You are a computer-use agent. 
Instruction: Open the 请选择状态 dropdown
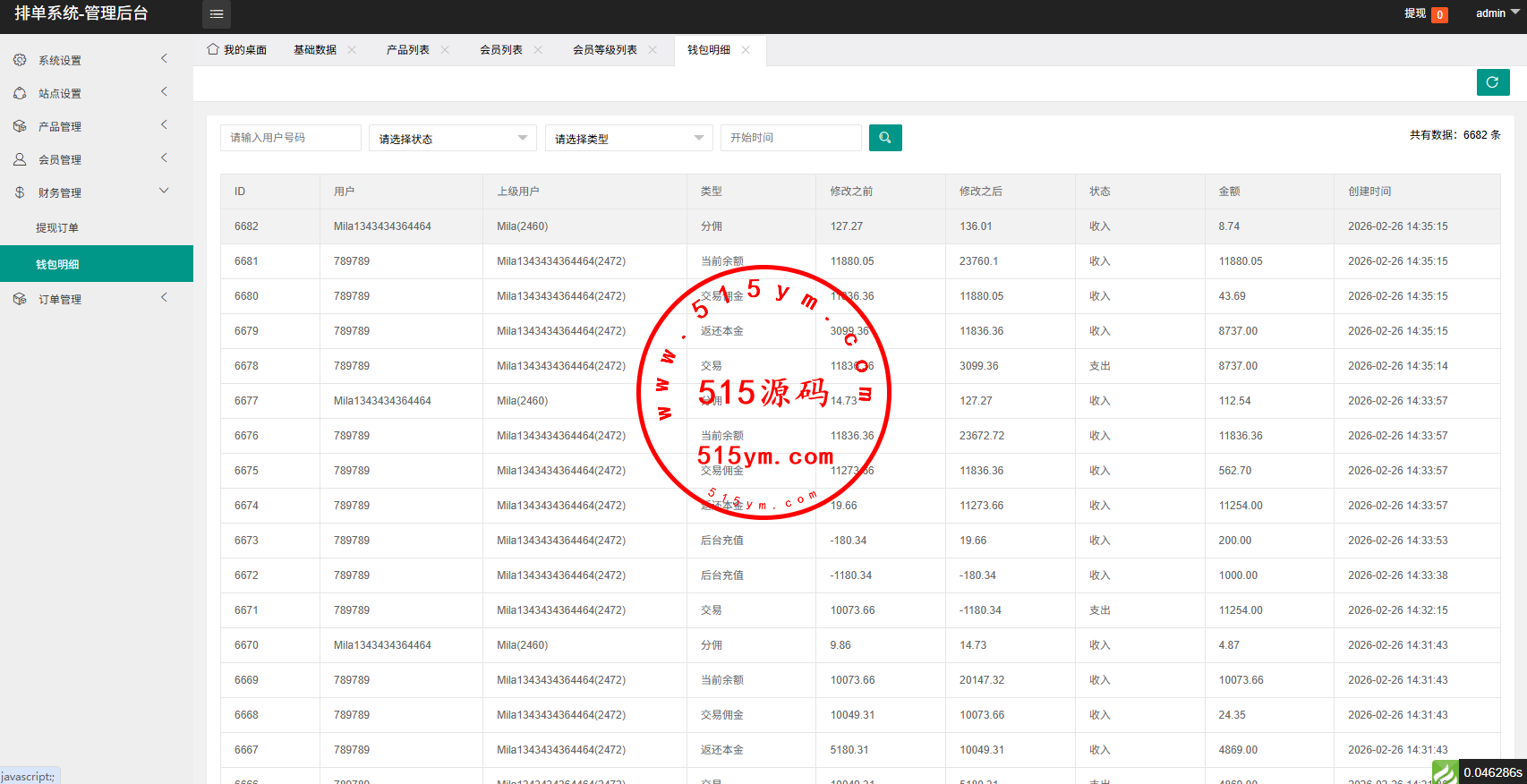point(452,138)
